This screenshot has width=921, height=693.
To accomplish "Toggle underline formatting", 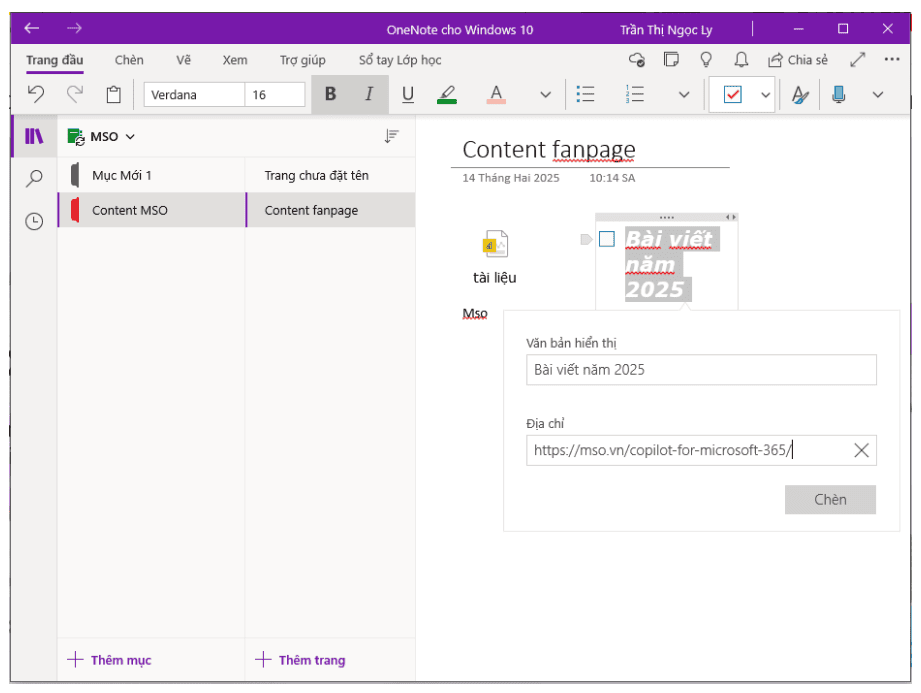I will [x=408, y=94].
